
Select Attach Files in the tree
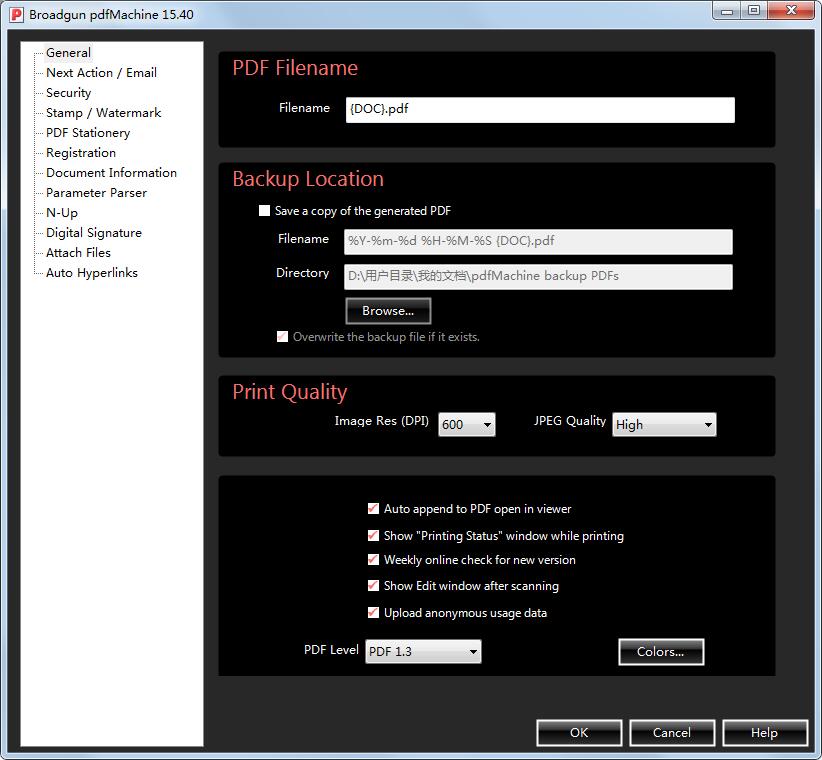point(78,253)
